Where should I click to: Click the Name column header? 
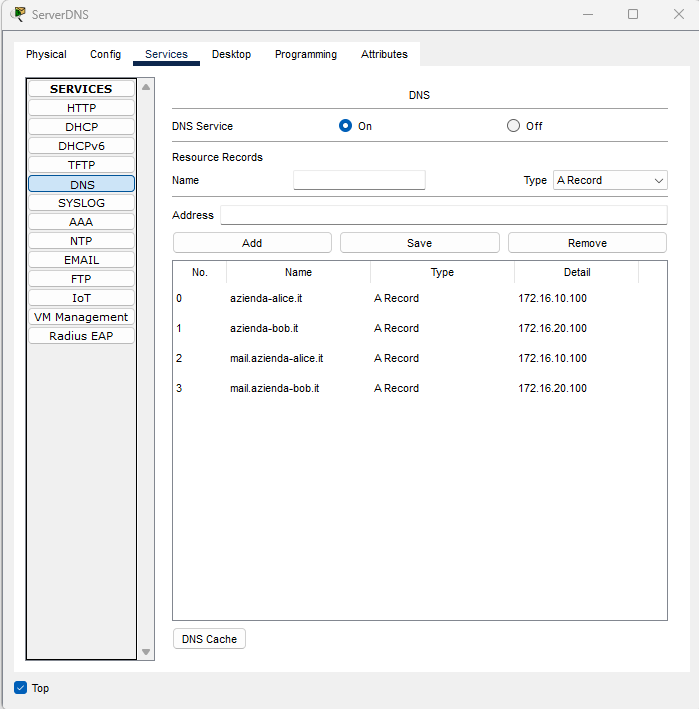click(298, 272)
